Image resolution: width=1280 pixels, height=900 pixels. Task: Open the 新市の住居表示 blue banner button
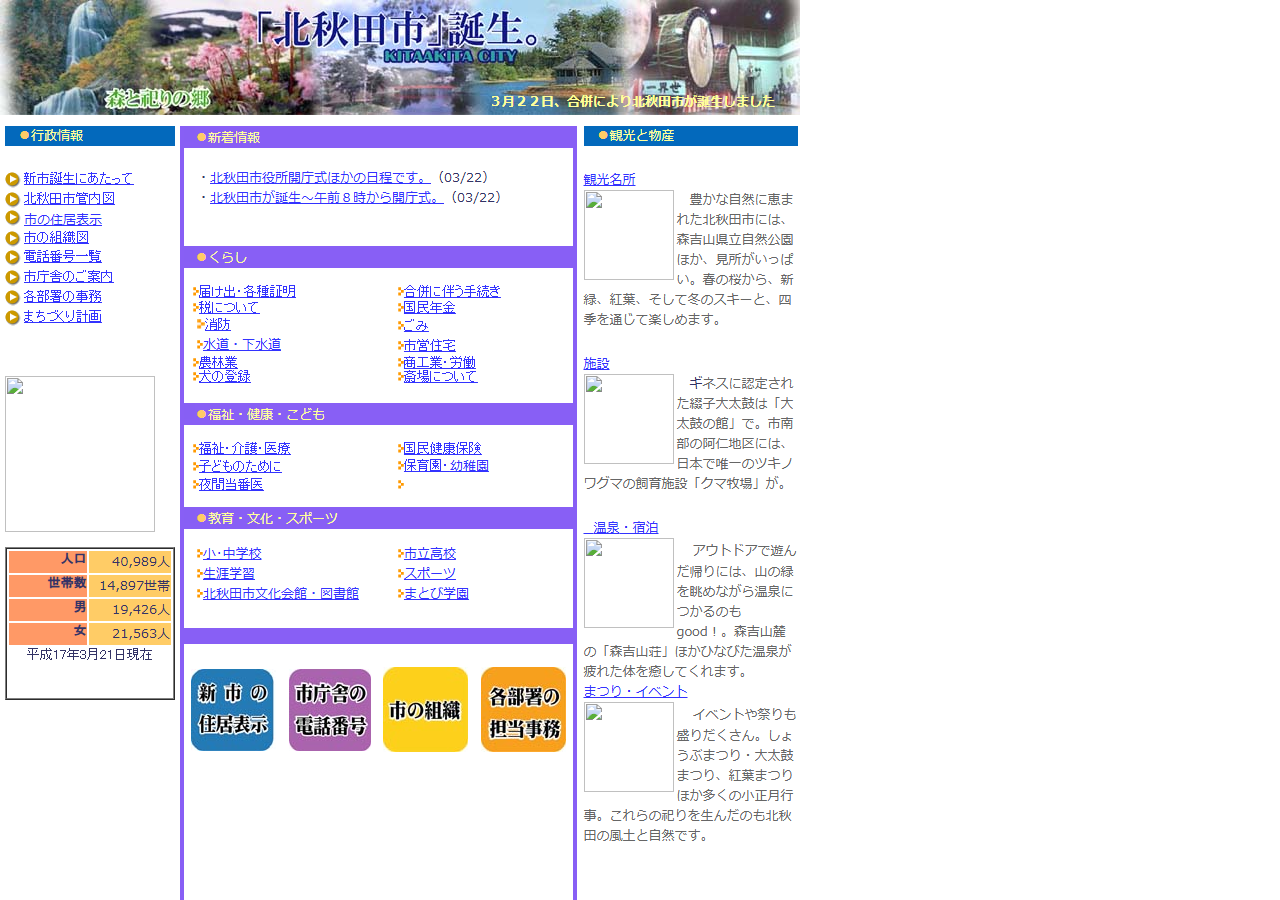[232, 710]
